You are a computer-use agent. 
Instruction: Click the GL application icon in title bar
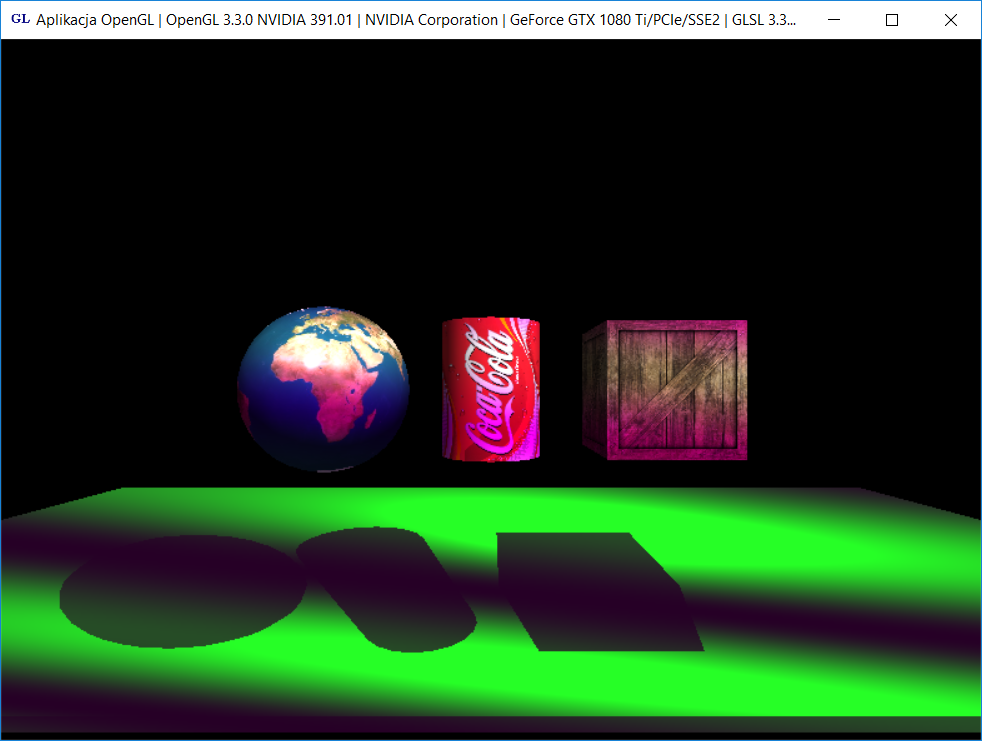(20, 19)
